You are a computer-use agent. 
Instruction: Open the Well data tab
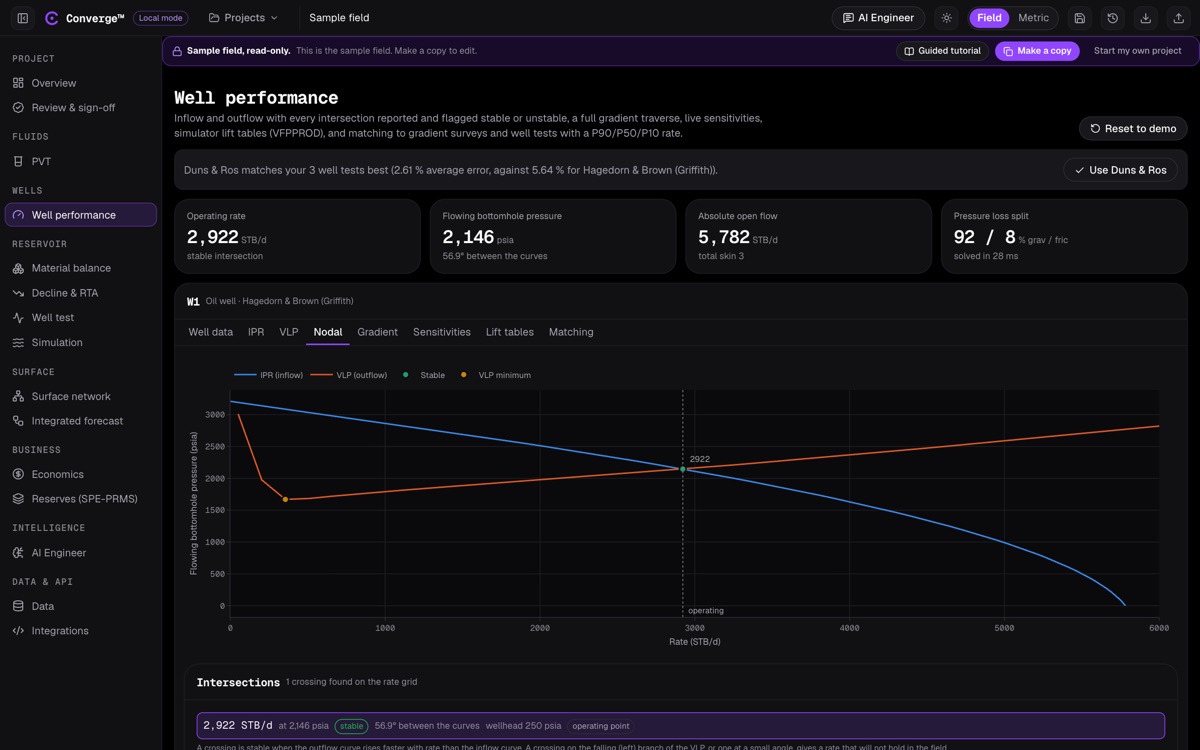pyautogui.click(x=211, y=332)
